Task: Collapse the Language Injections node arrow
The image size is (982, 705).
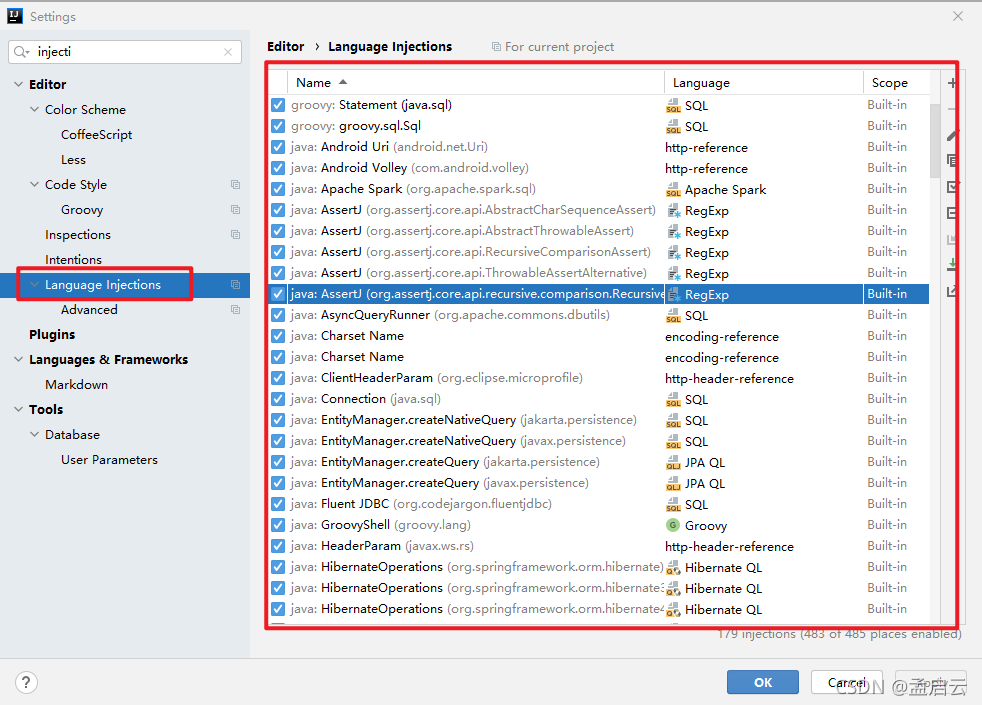Action: [34, 284]
